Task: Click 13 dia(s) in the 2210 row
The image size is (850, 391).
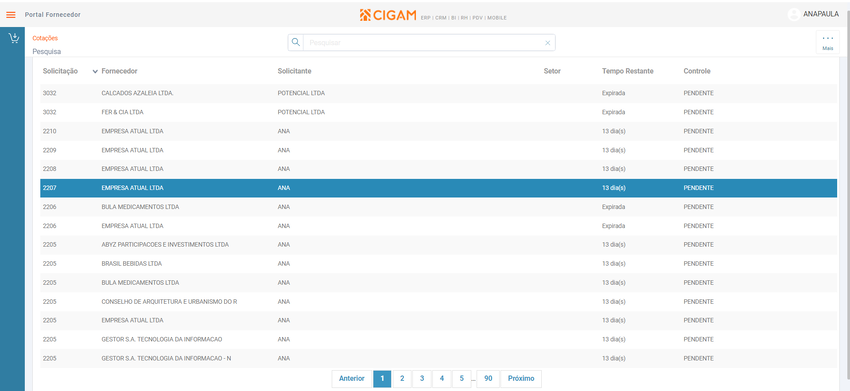Action: 614,131
